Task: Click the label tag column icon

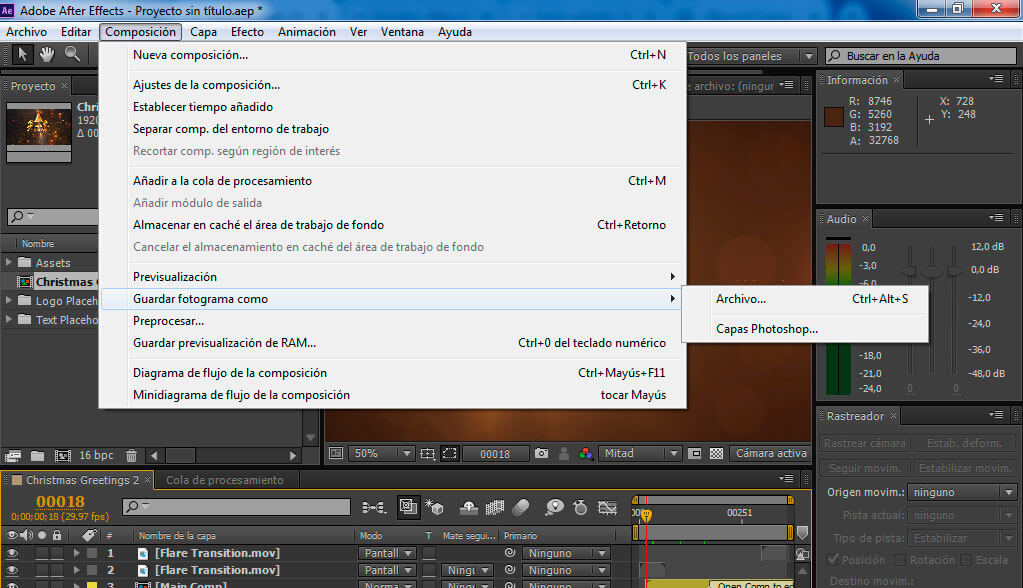Action: point(89,535)
